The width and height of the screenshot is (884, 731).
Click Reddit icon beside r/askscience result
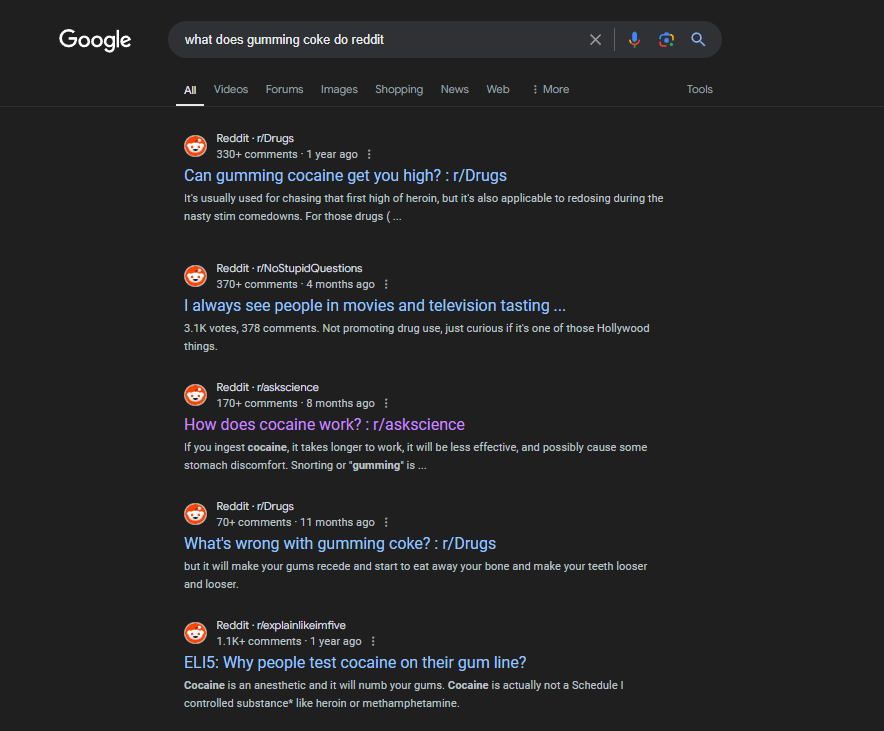(196, 395)
